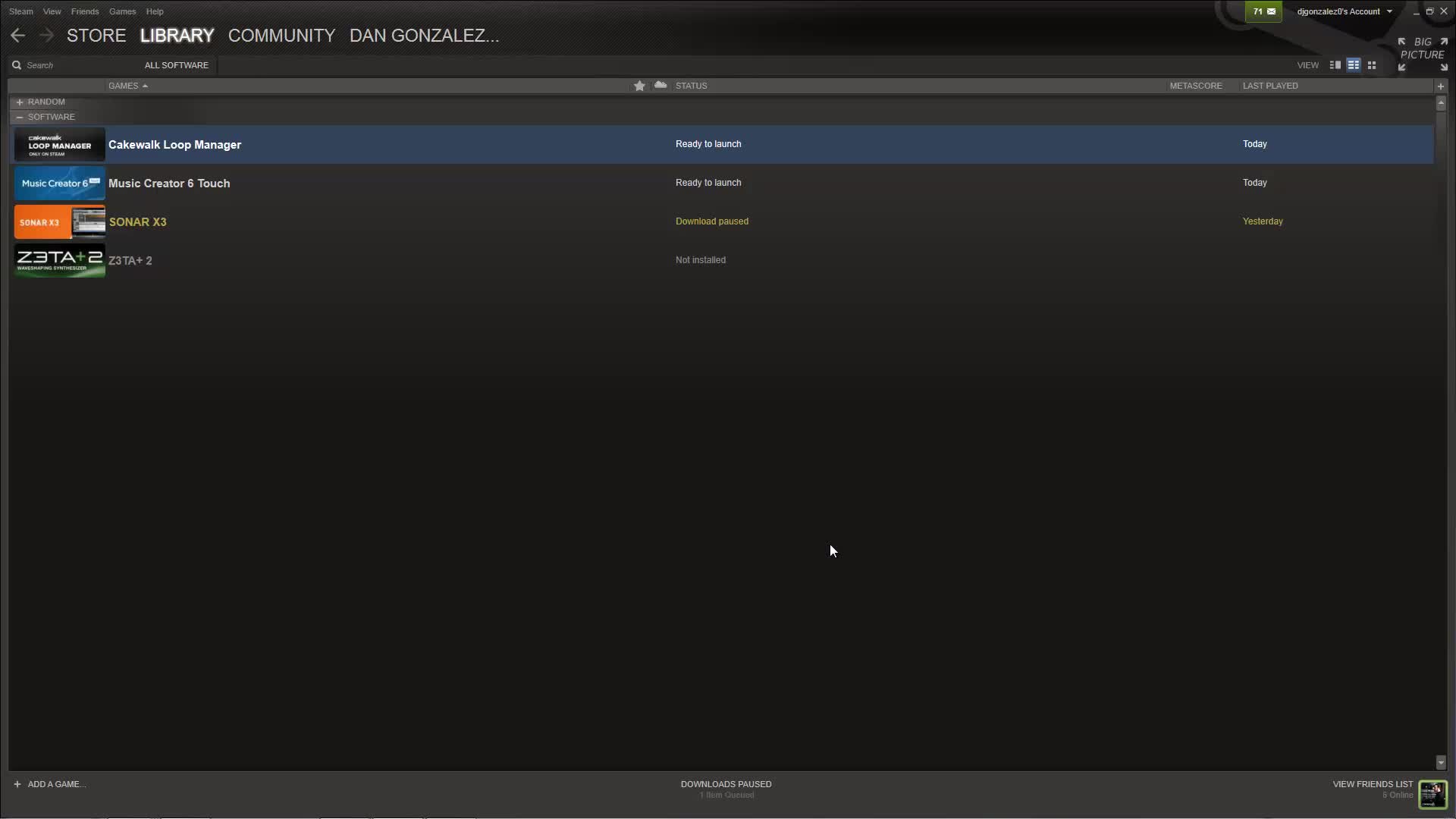Click the library vertical scrollbar down arrow

1441,762
